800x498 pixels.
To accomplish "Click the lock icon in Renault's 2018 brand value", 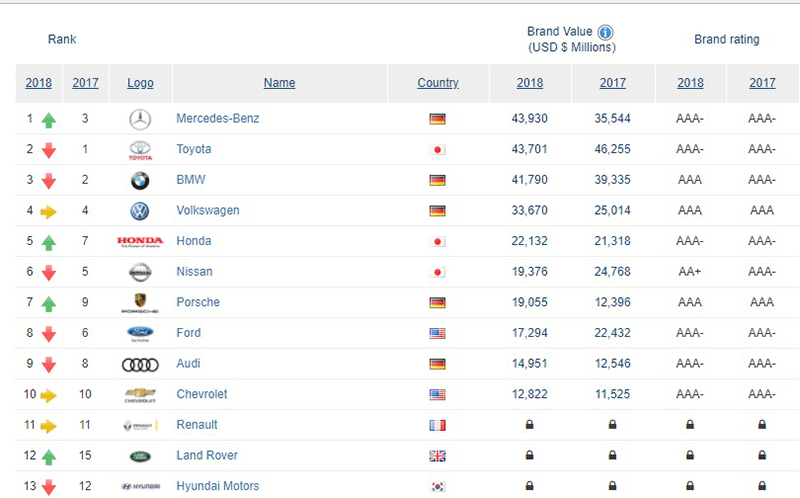I will [x=530, y=425].
